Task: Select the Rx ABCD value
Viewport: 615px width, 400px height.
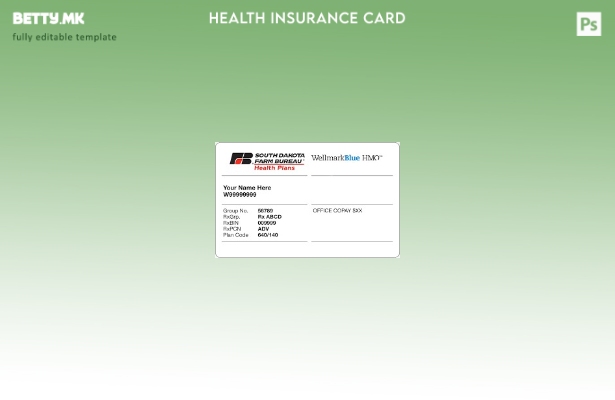Action: (269, 217)
